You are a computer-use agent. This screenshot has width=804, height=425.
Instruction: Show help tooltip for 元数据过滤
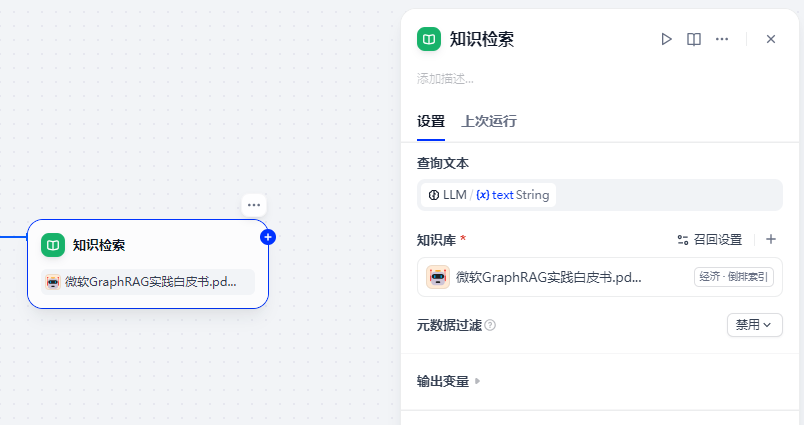point(490,325)
